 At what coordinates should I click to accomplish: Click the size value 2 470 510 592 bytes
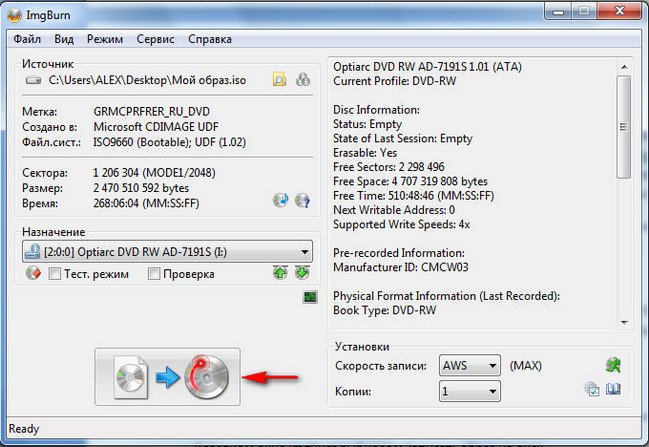click(x=141, y=188)
